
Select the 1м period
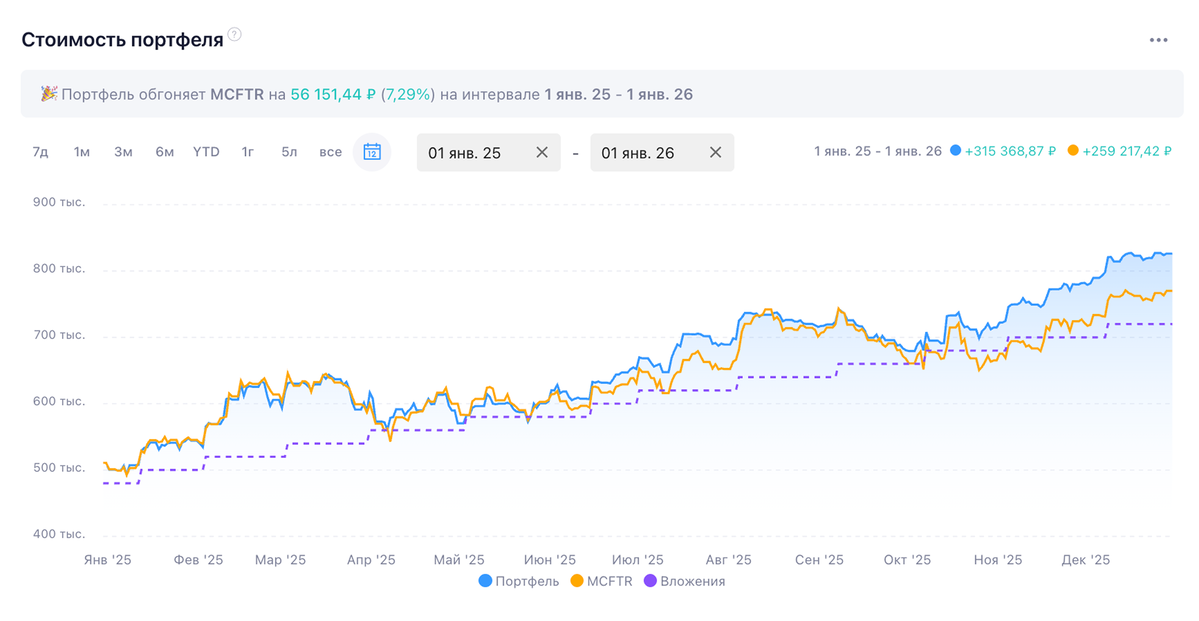[x=82, y=152]
